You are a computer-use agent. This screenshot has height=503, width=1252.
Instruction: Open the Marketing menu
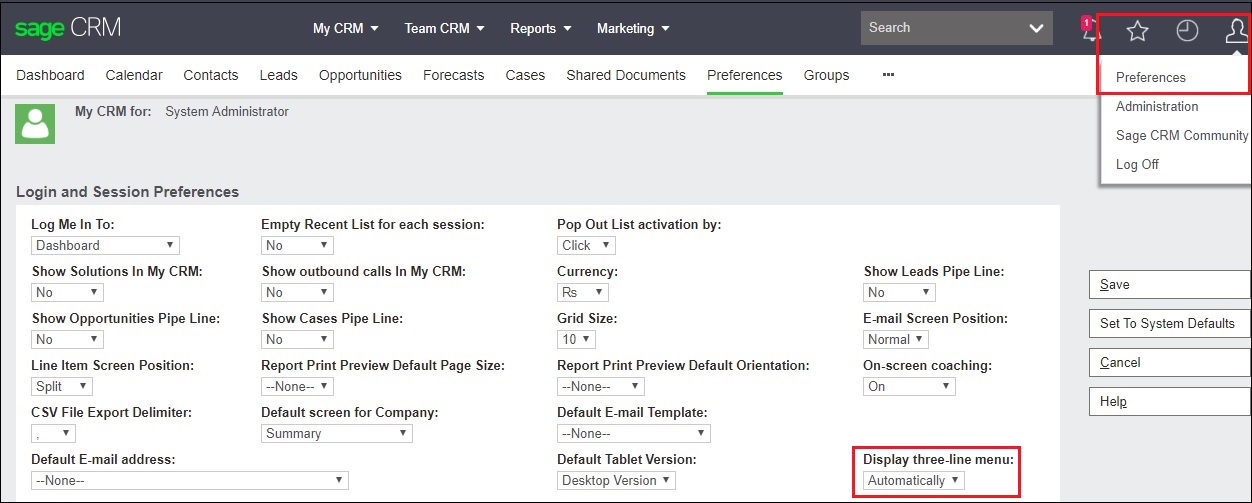[634, 28]
